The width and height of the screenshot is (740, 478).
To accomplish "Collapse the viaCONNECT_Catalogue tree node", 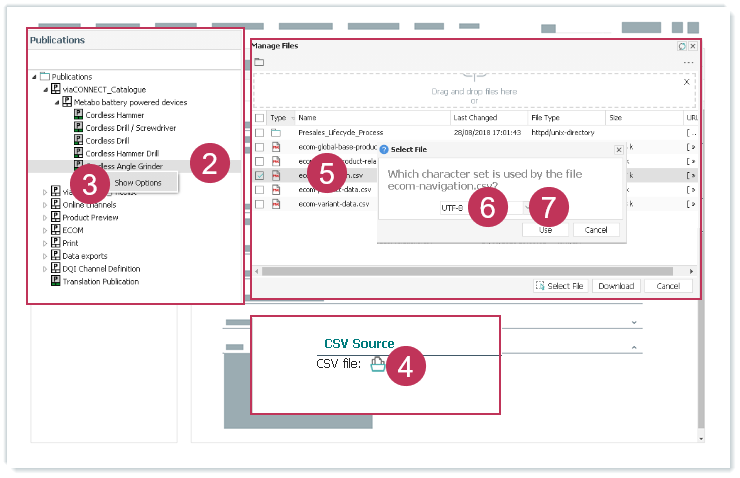I will (x=44, y=89).
